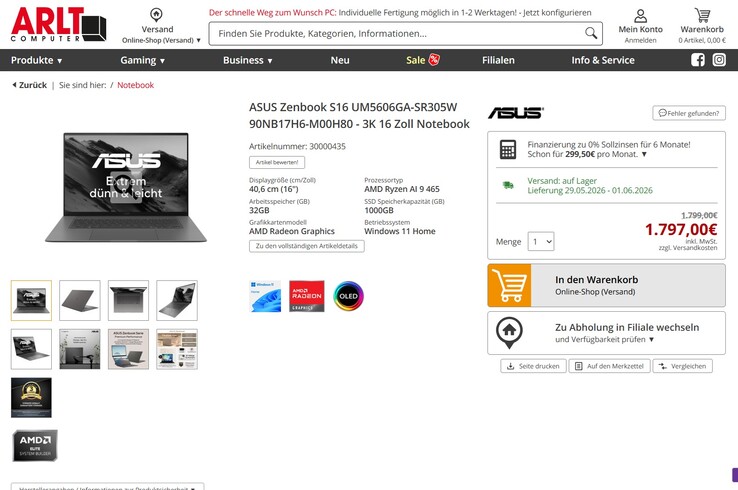Click 'Artikel bewerten!' button
Viewport: 738px width, 490px height.
[x=277, y=162]
